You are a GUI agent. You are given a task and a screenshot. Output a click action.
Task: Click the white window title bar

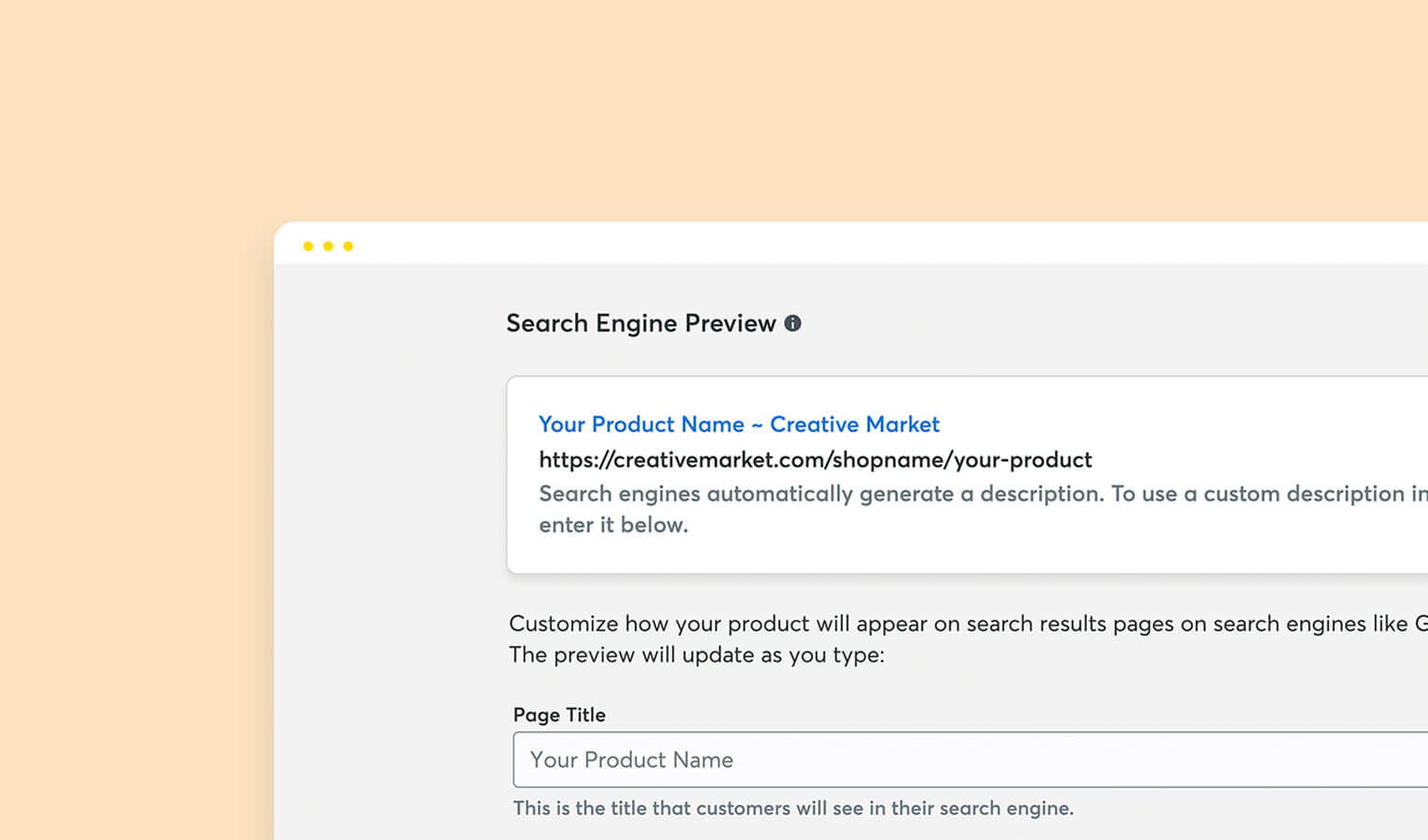coord(850,244)
